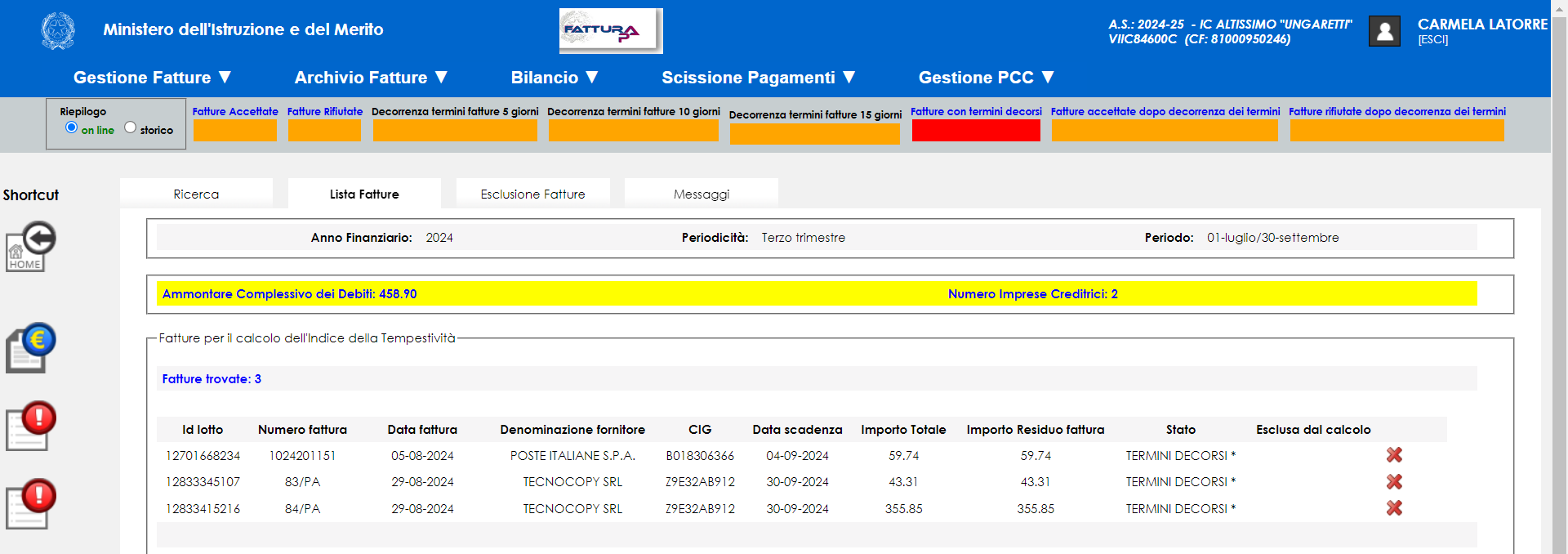Expand the Gestione Fatture menu
Screen dimensions: 1568x554
[x=153, y=78]
